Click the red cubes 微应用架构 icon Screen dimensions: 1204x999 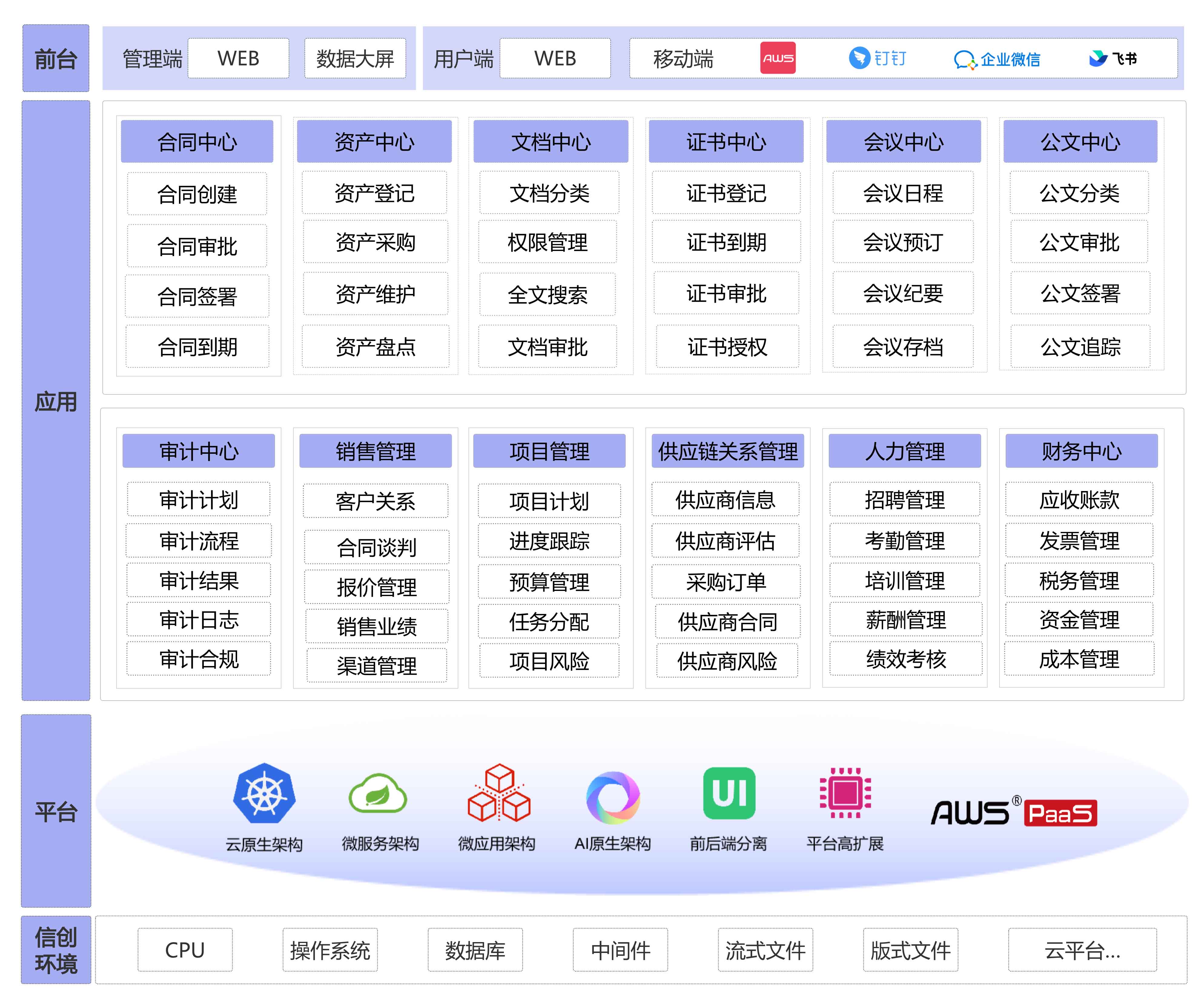pyautogui.click(x=498, y=793)
